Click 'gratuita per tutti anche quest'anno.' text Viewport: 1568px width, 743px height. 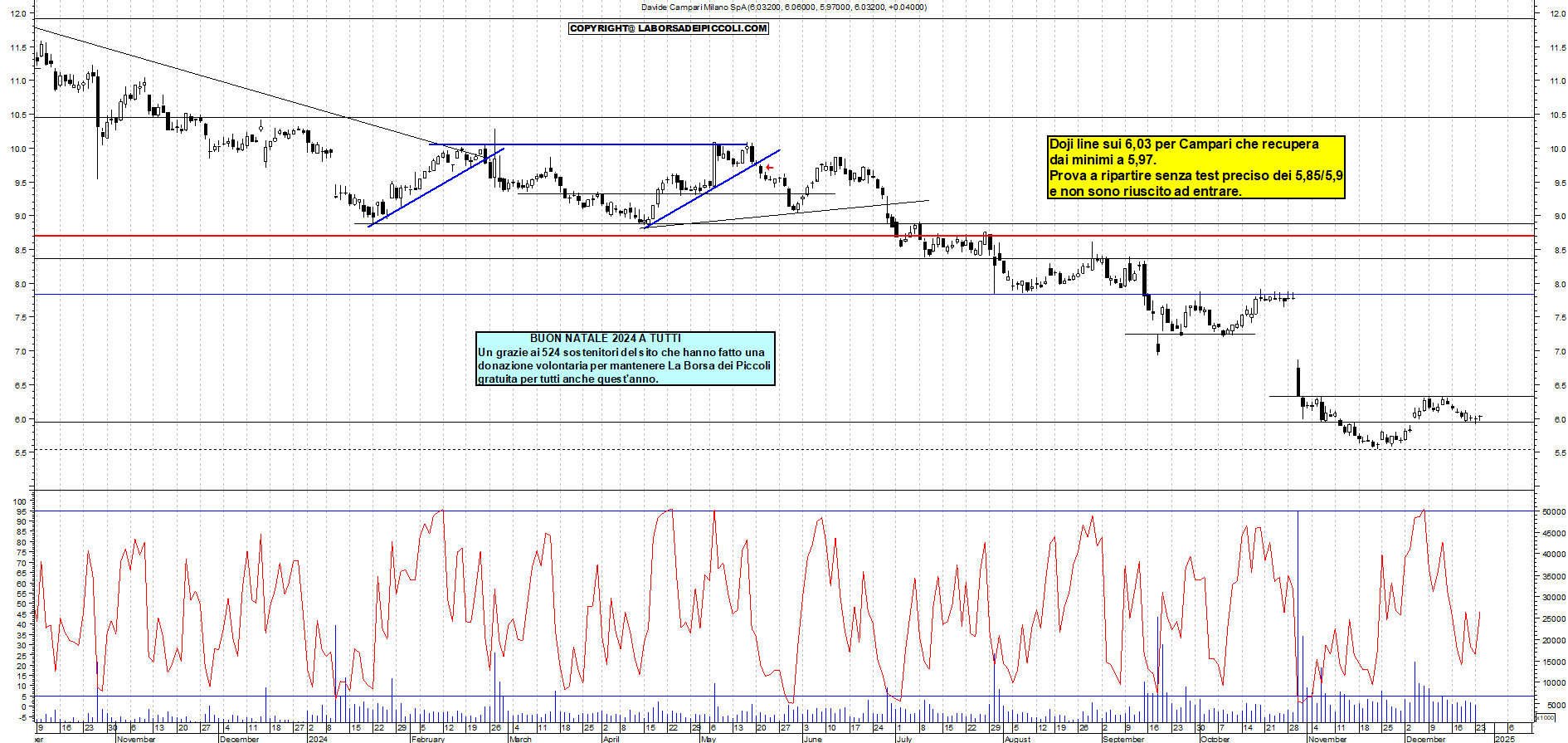pos(568,379)
